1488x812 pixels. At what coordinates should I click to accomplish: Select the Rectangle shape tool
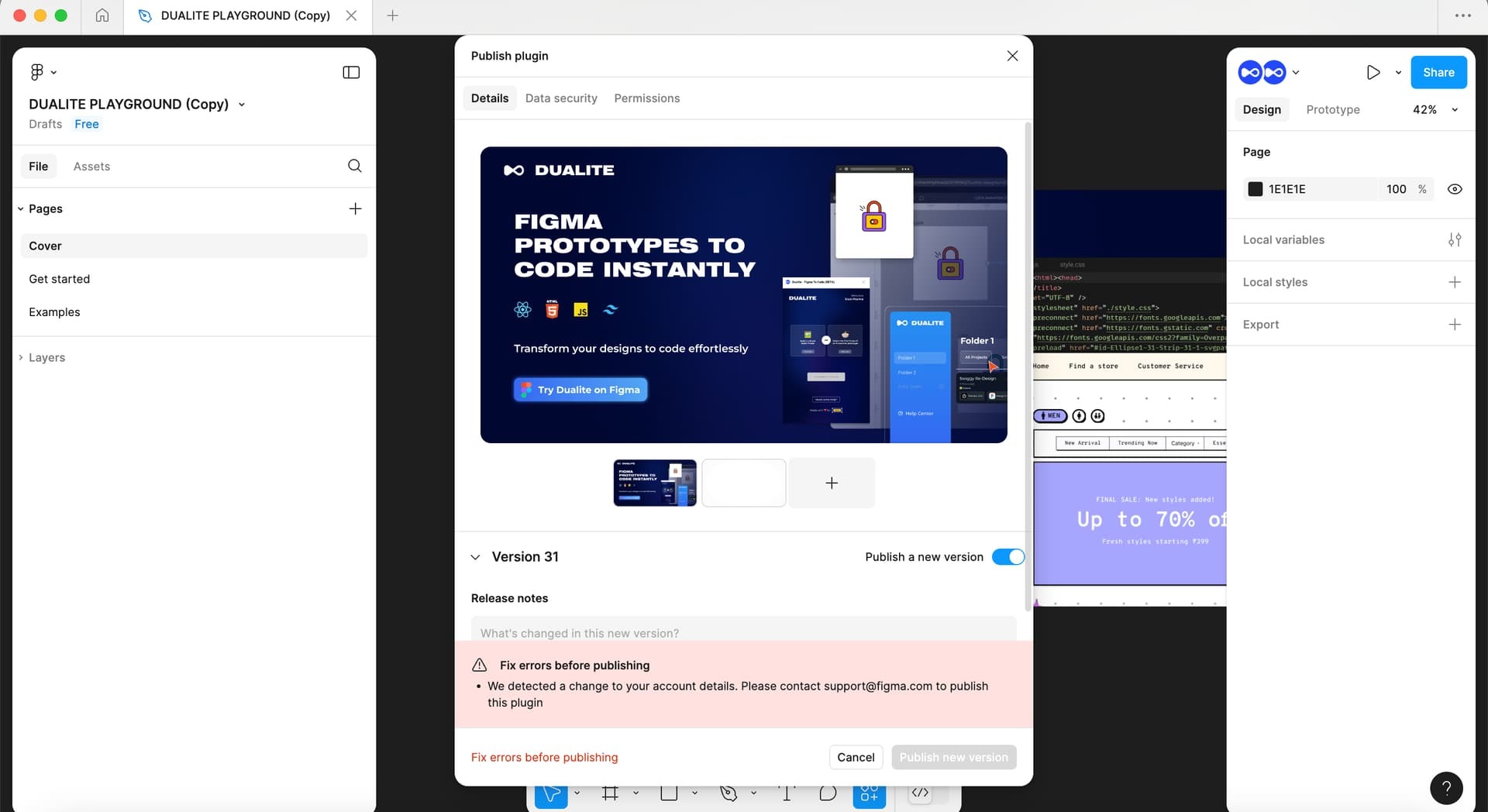tap(669, 793)
